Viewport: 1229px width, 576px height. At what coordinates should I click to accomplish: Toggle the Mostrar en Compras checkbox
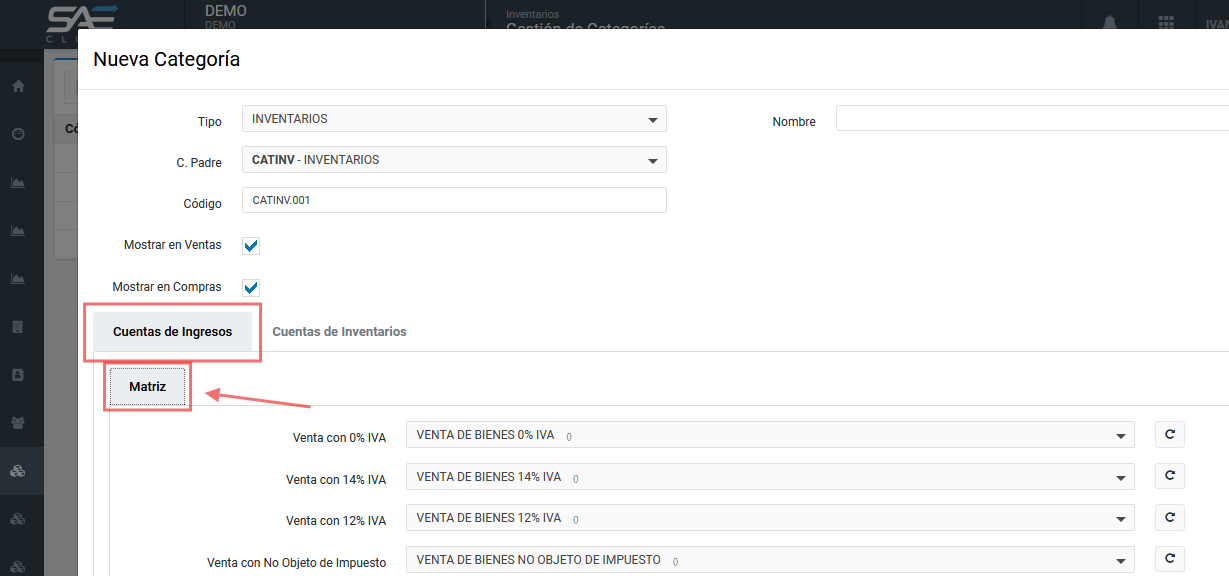pos(251,287)
